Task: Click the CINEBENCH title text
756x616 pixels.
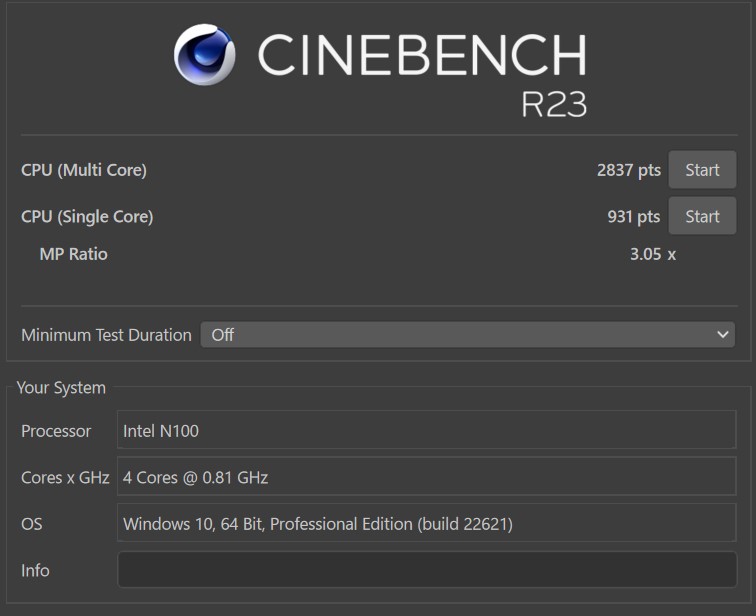Action: [x=422, y=54]
